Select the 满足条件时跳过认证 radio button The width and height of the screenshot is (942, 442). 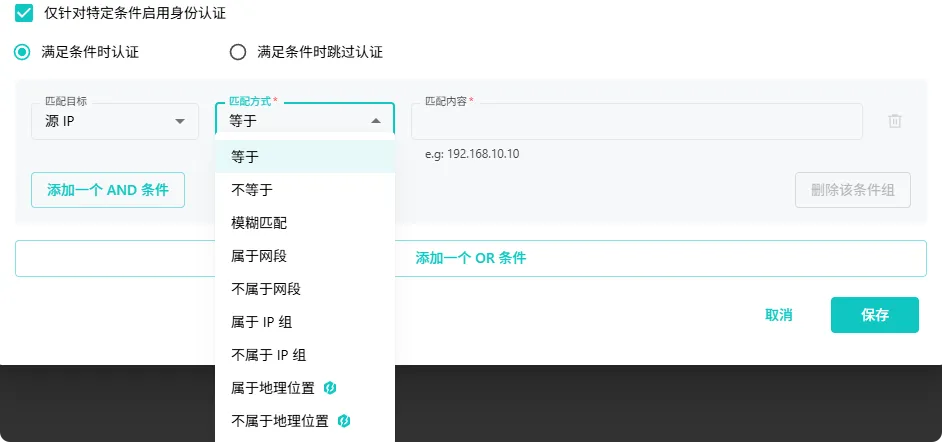coord(238,52)
